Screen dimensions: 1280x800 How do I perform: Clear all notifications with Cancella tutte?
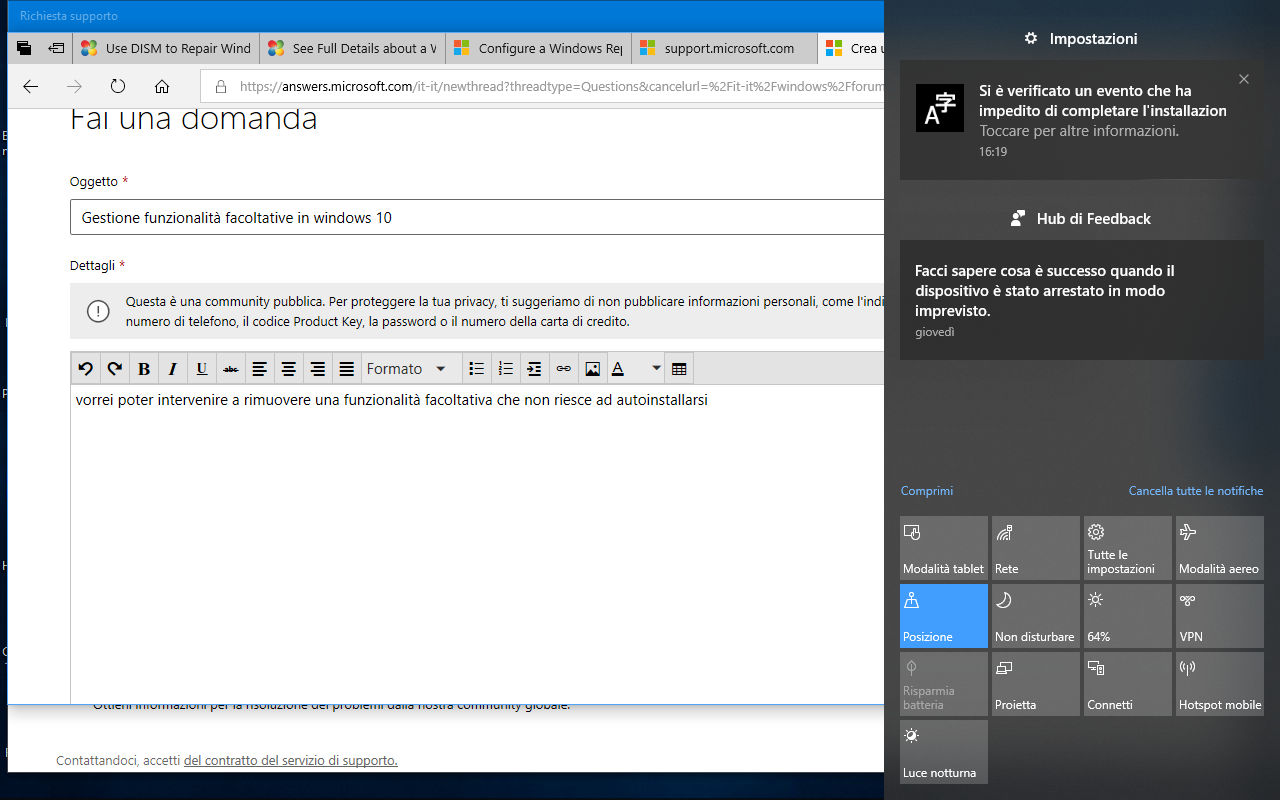(x=1196, y=491)
